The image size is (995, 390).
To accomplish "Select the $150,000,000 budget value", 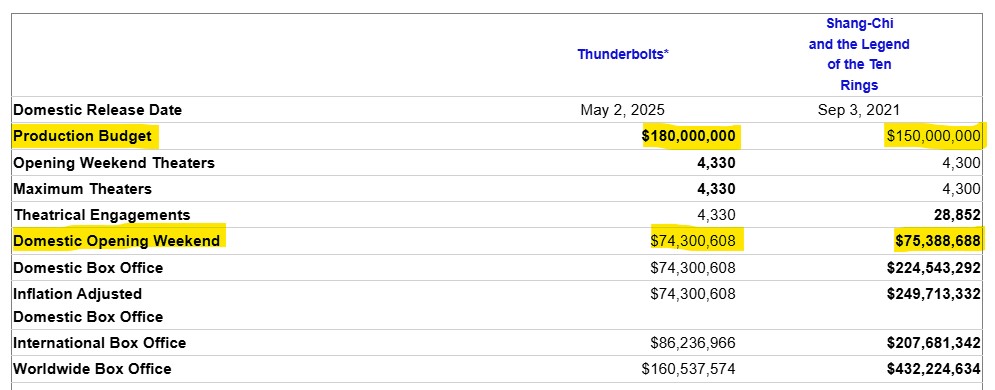I will [x=933, y=136].
